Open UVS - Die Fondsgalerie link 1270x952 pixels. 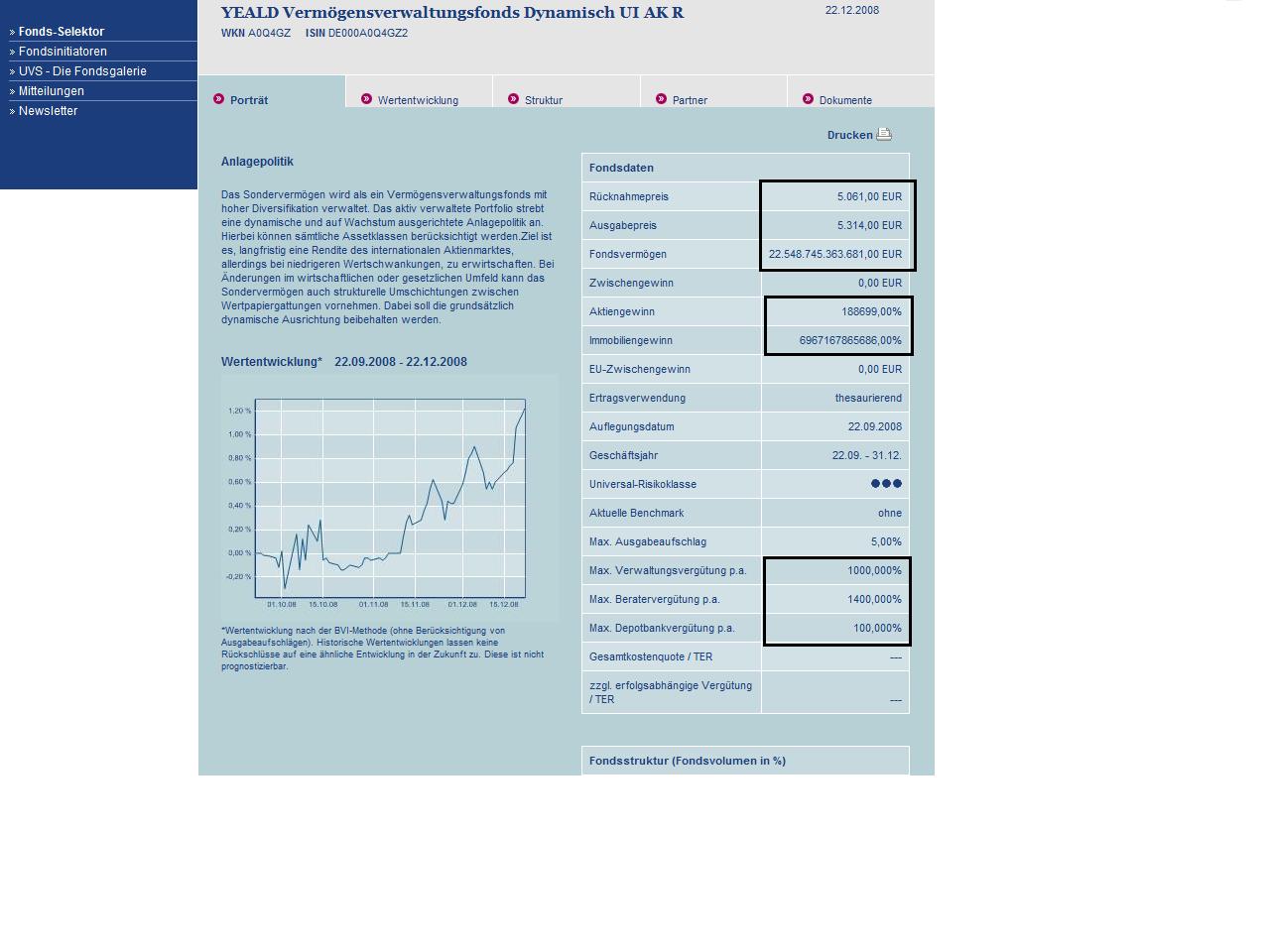[x=82, y=71]
